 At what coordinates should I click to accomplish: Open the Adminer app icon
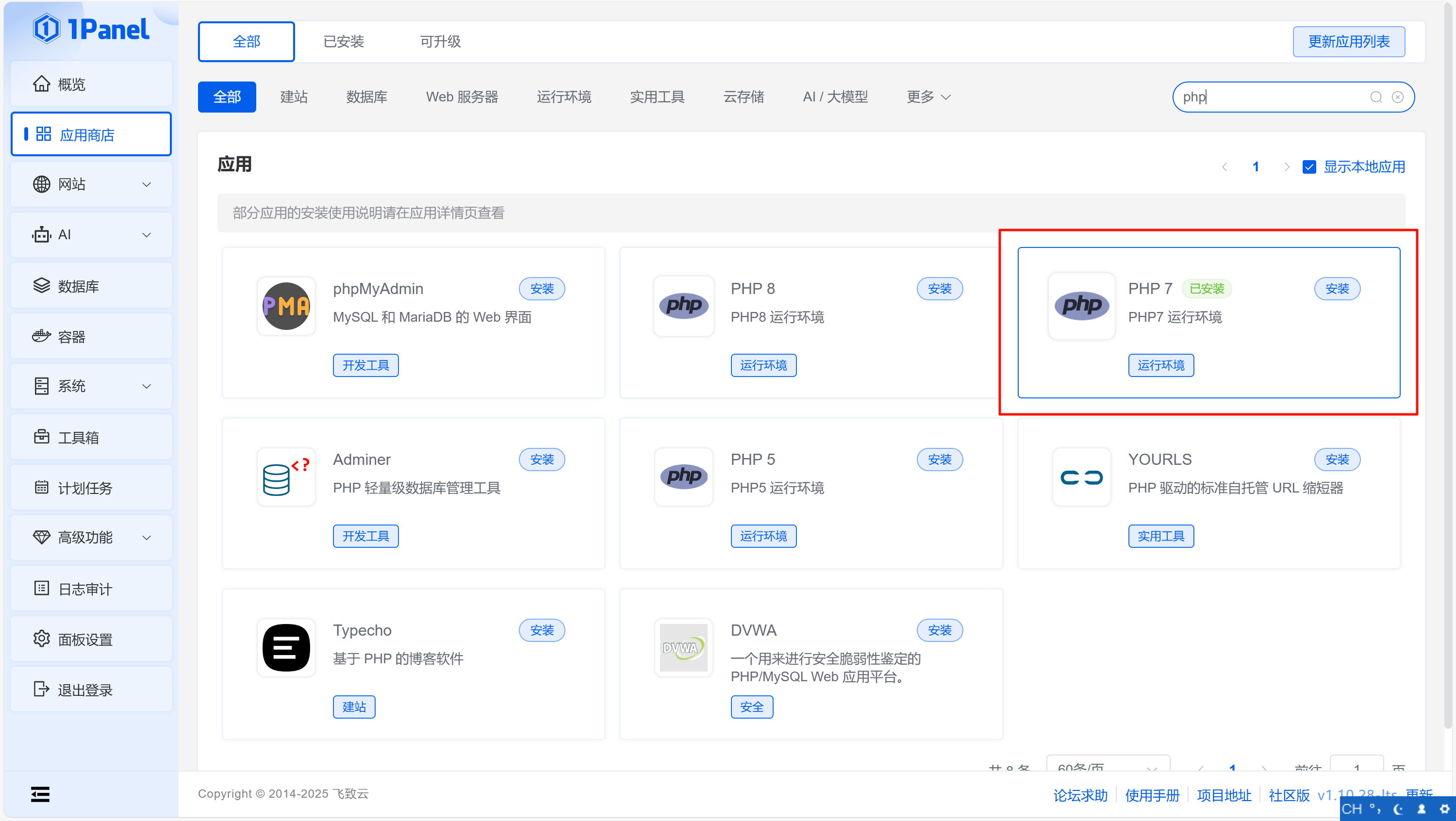tap(286, 477)
